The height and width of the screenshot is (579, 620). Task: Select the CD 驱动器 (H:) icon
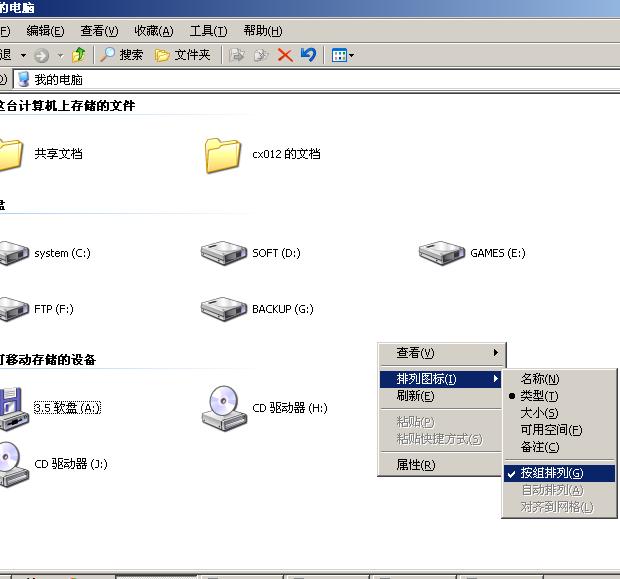coord(224,409)
